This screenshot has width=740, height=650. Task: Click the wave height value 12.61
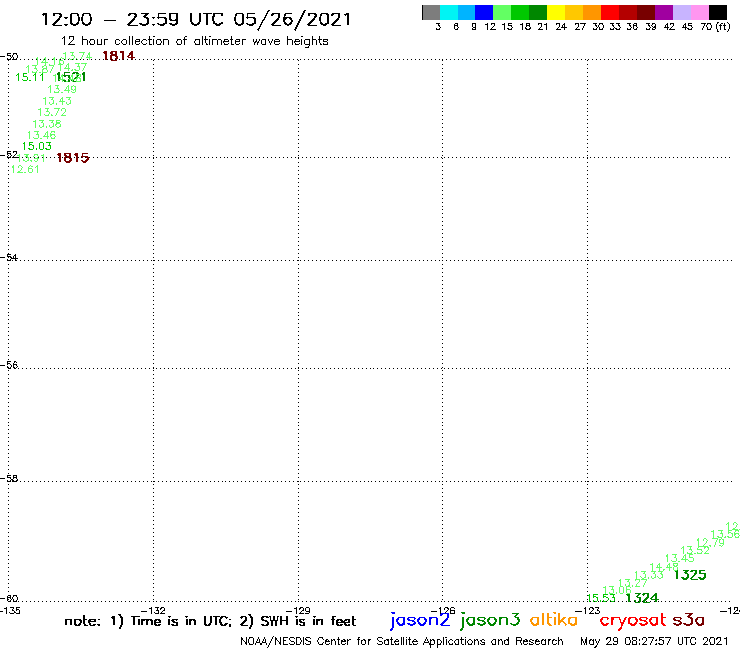click(25, 169)
